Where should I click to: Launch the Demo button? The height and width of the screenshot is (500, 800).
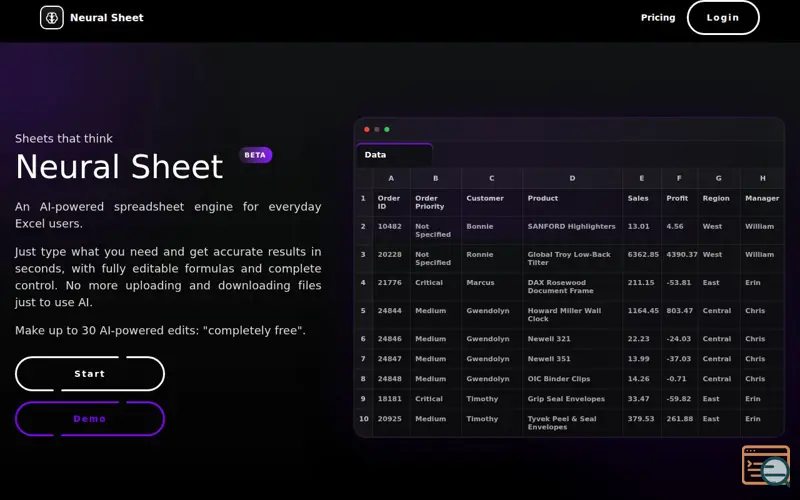pos(90,419)
